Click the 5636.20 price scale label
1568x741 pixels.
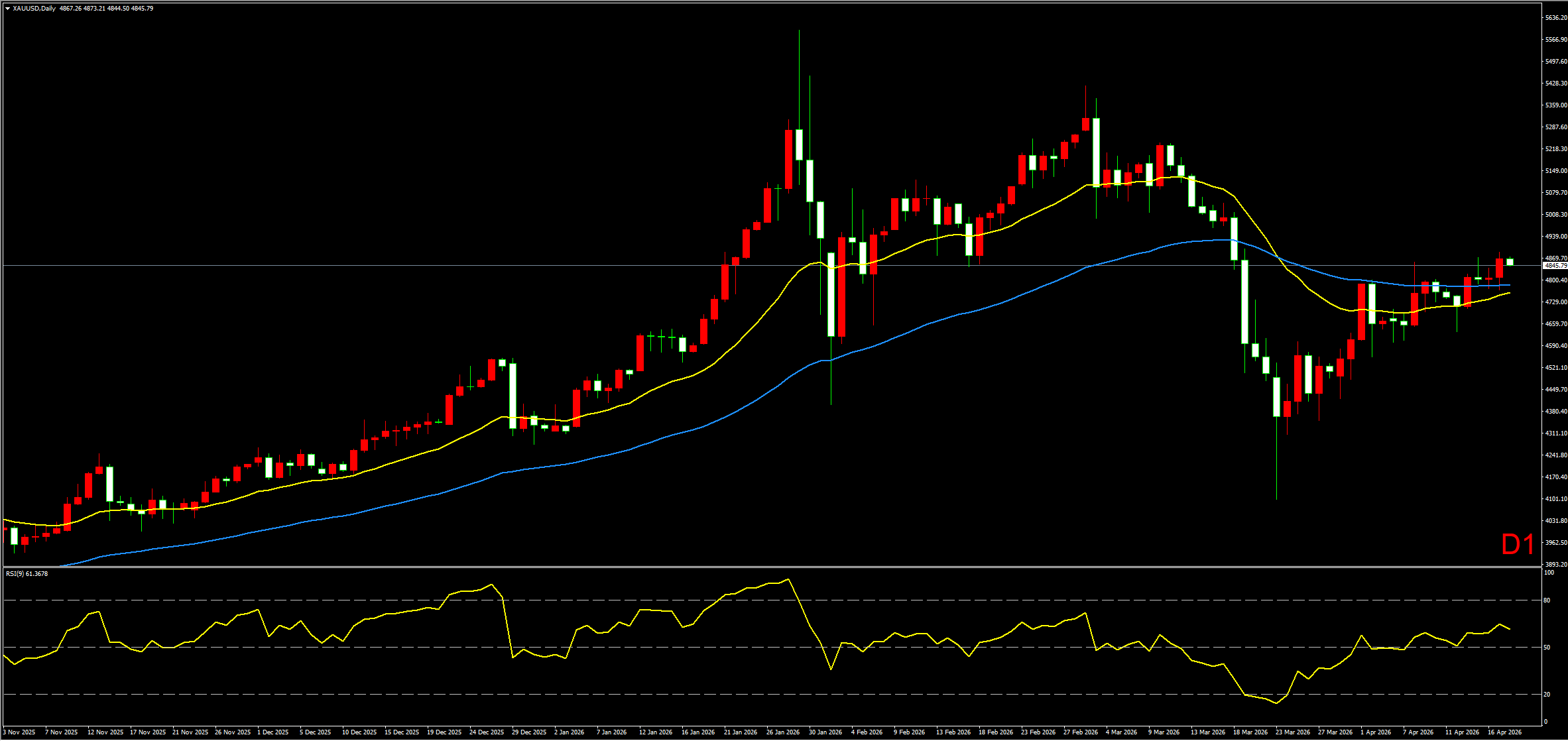pos(1555,18)
